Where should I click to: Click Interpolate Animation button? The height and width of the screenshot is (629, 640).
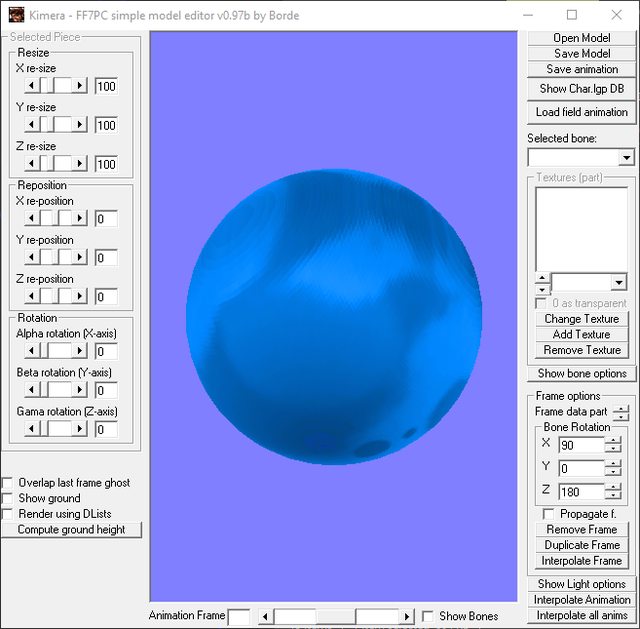(x=582, y=600)
